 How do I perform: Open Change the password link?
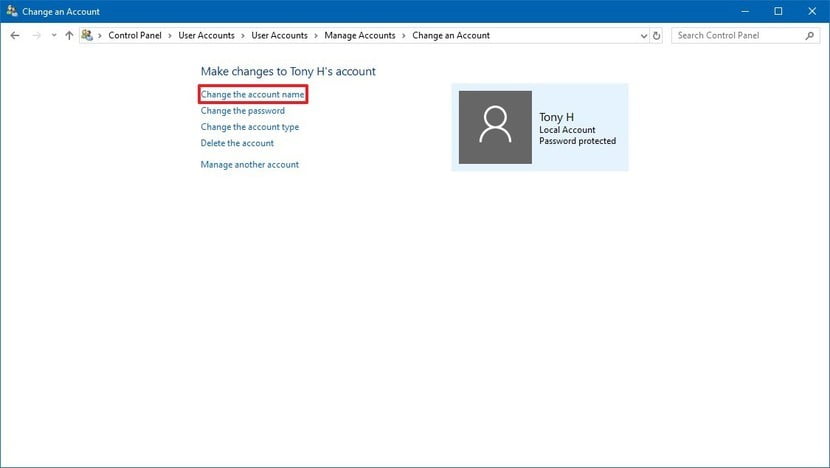point(242,111)
